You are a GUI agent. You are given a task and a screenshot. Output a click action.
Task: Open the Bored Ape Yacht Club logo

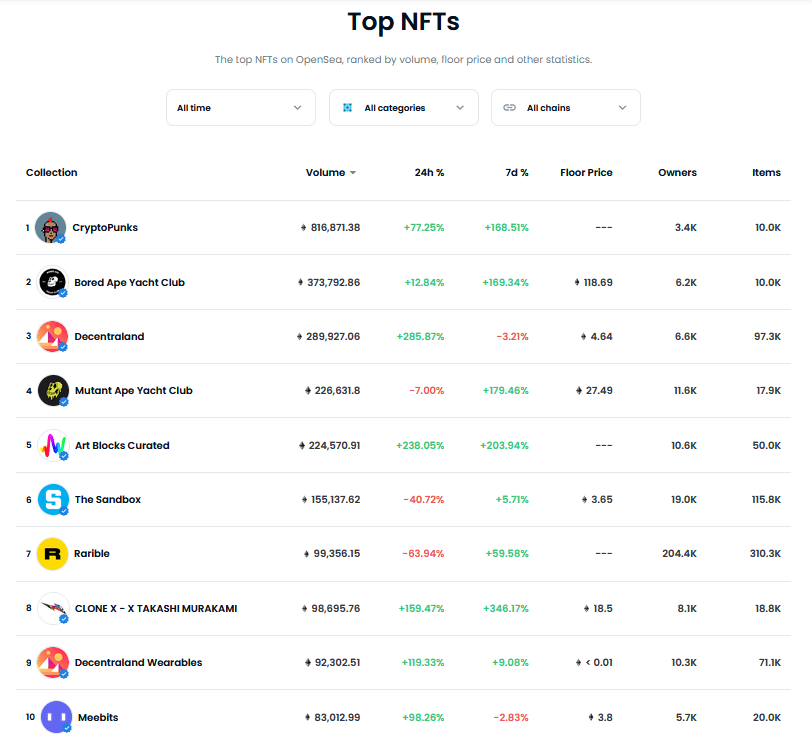(x=52, y=282)
